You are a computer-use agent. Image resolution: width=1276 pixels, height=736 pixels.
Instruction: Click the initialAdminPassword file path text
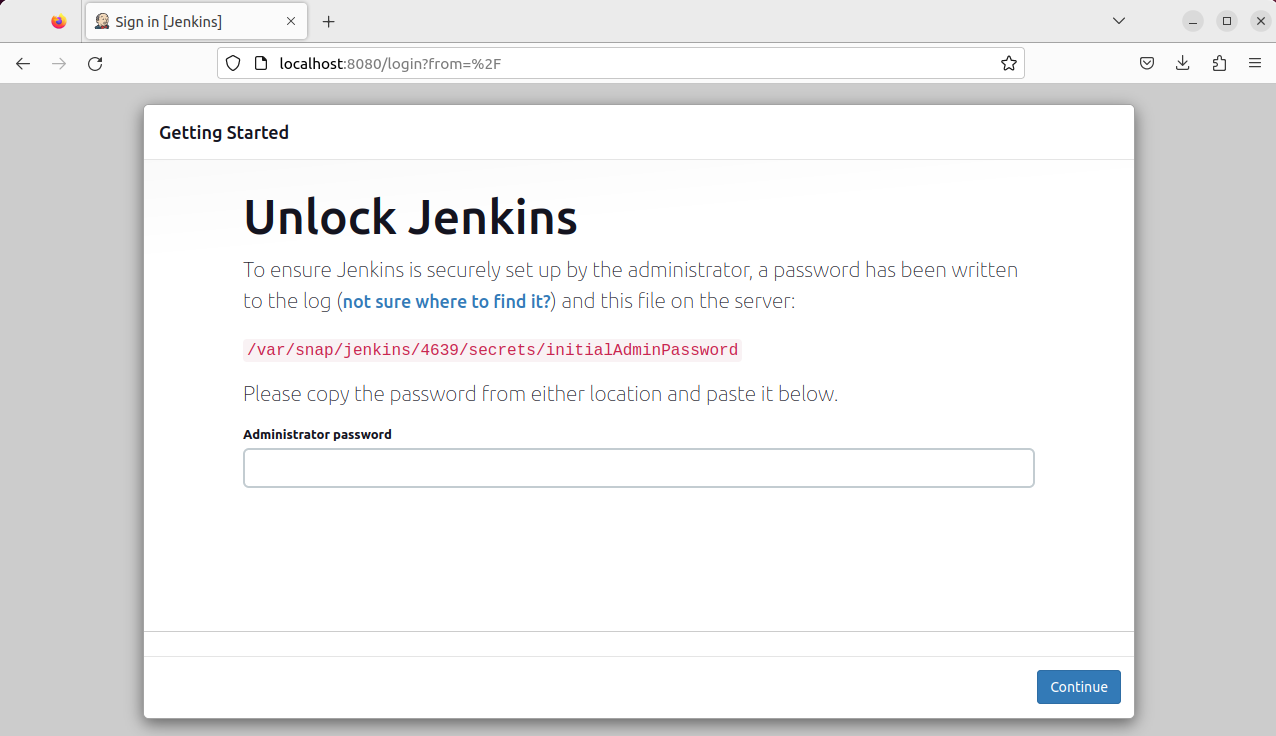click(491, 350)
